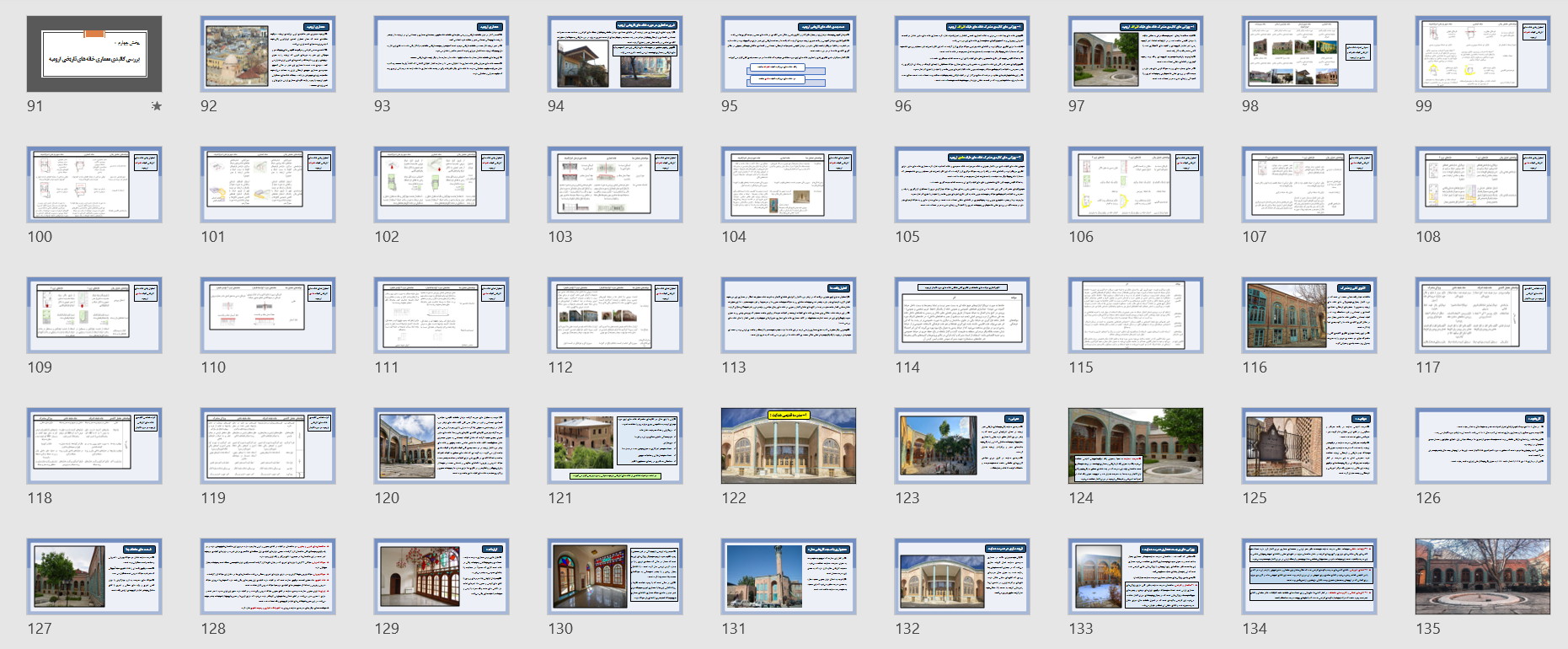Screen dimensions: 1568x649
Task: Select slide 134 with blue highlighted text blocks
Action: tap(1309, 577)
